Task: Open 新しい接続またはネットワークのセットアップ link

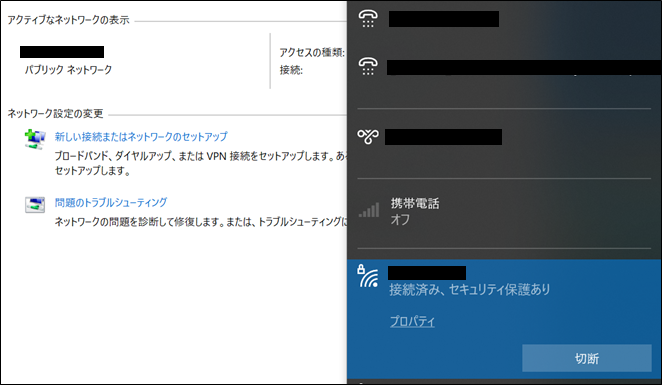Action: [141, 136]
